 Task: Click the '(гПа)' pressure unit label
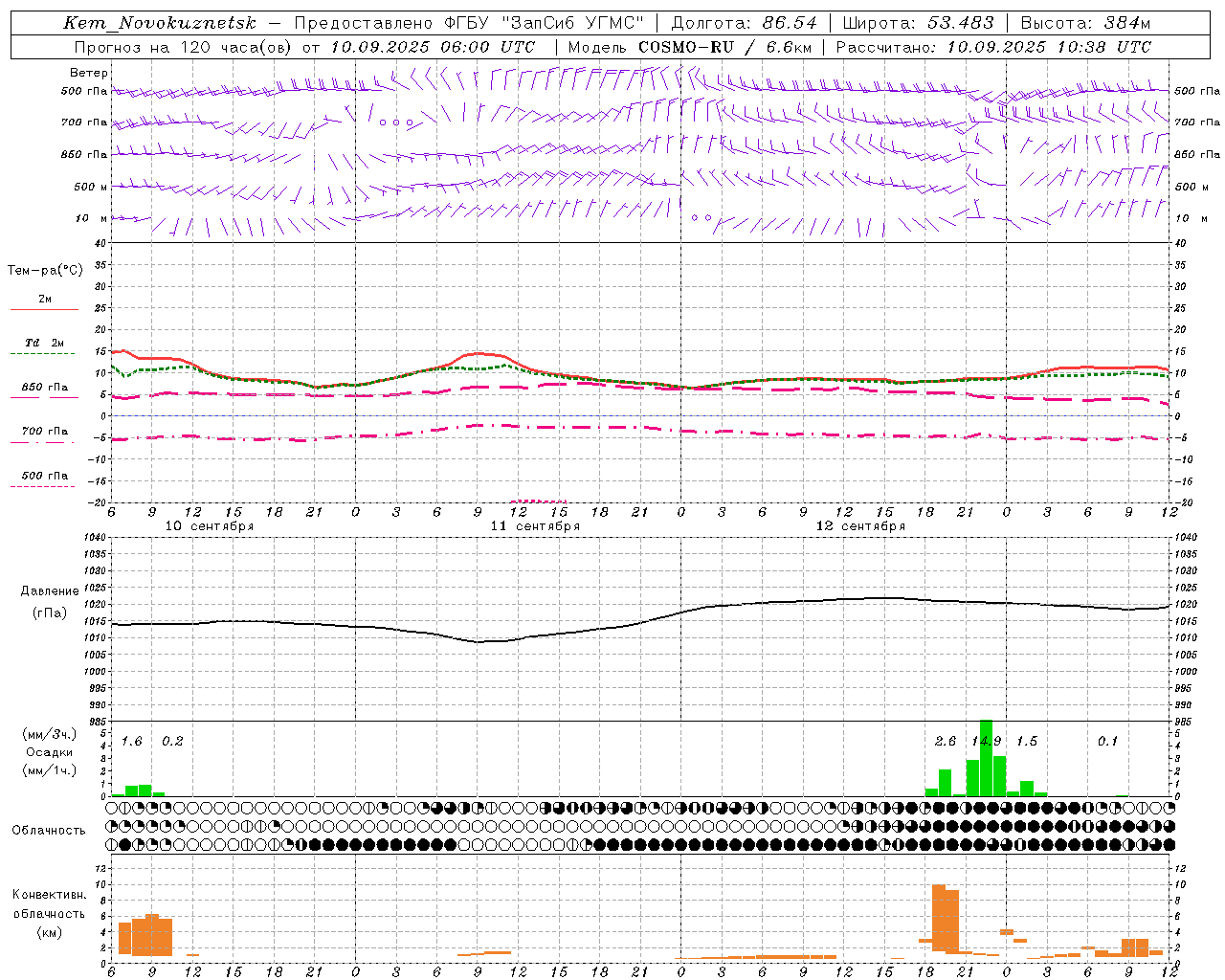coord(49,613)
